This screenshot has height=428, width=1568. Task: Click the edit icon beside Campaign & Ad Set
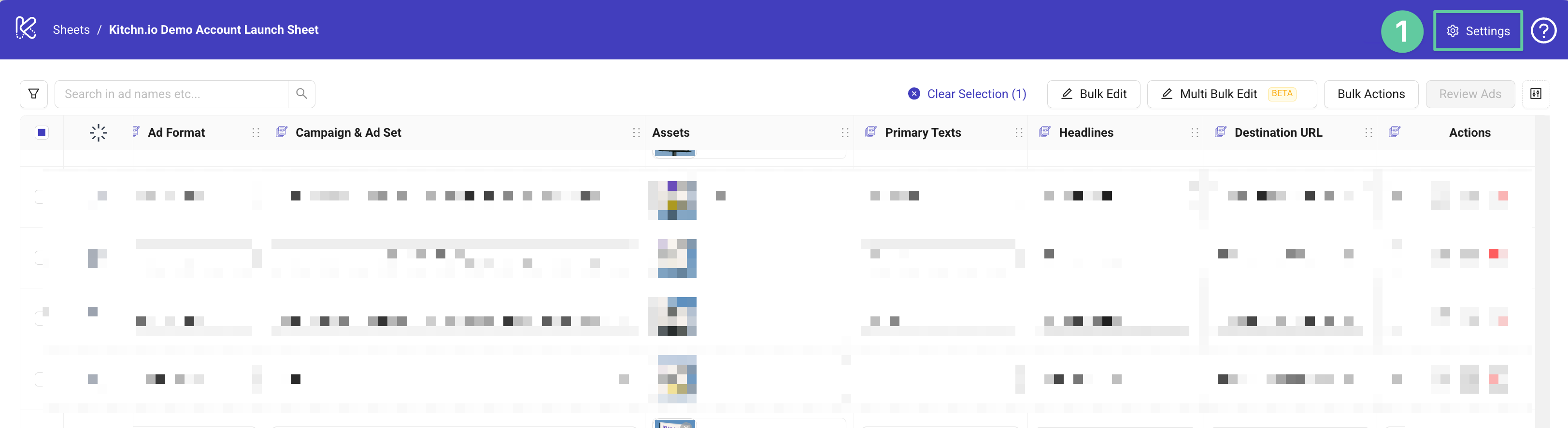[x=281, y=132]
